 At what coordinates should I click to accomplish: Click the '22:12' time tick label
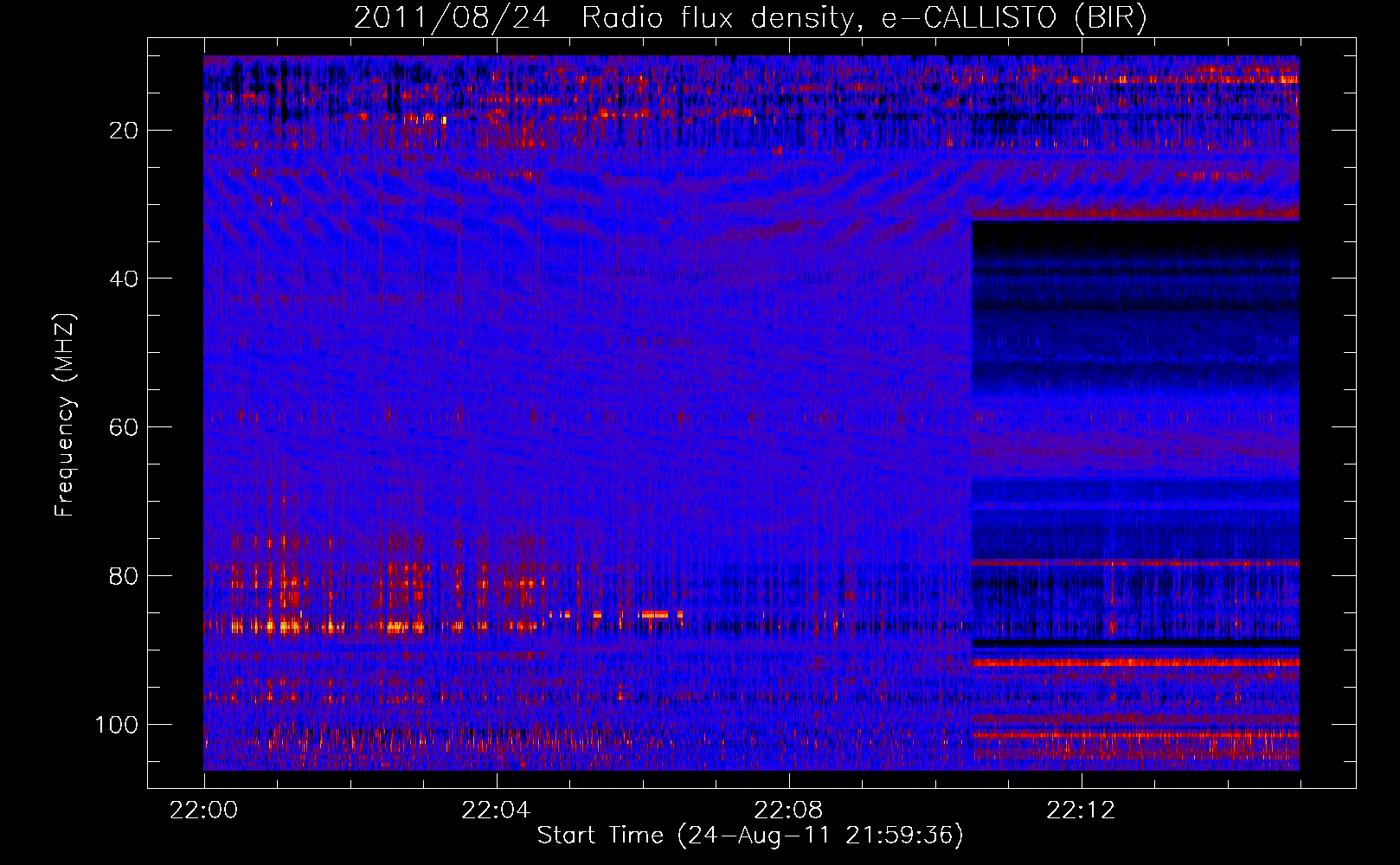[x=1081, y=811]
